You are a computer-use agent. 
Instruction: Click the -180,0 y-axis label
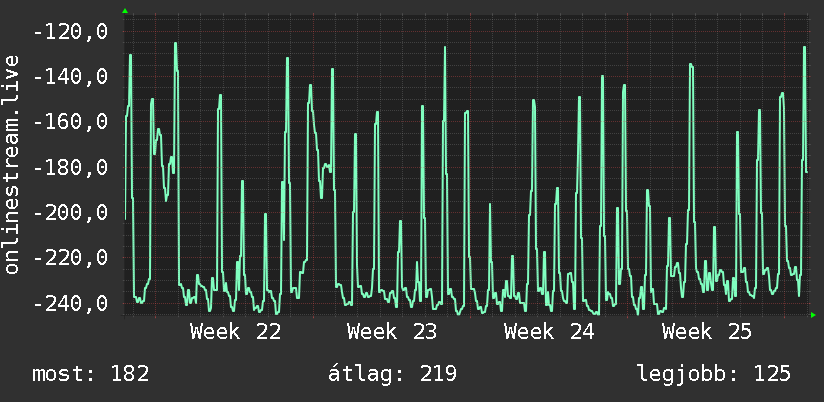[70, 168]
